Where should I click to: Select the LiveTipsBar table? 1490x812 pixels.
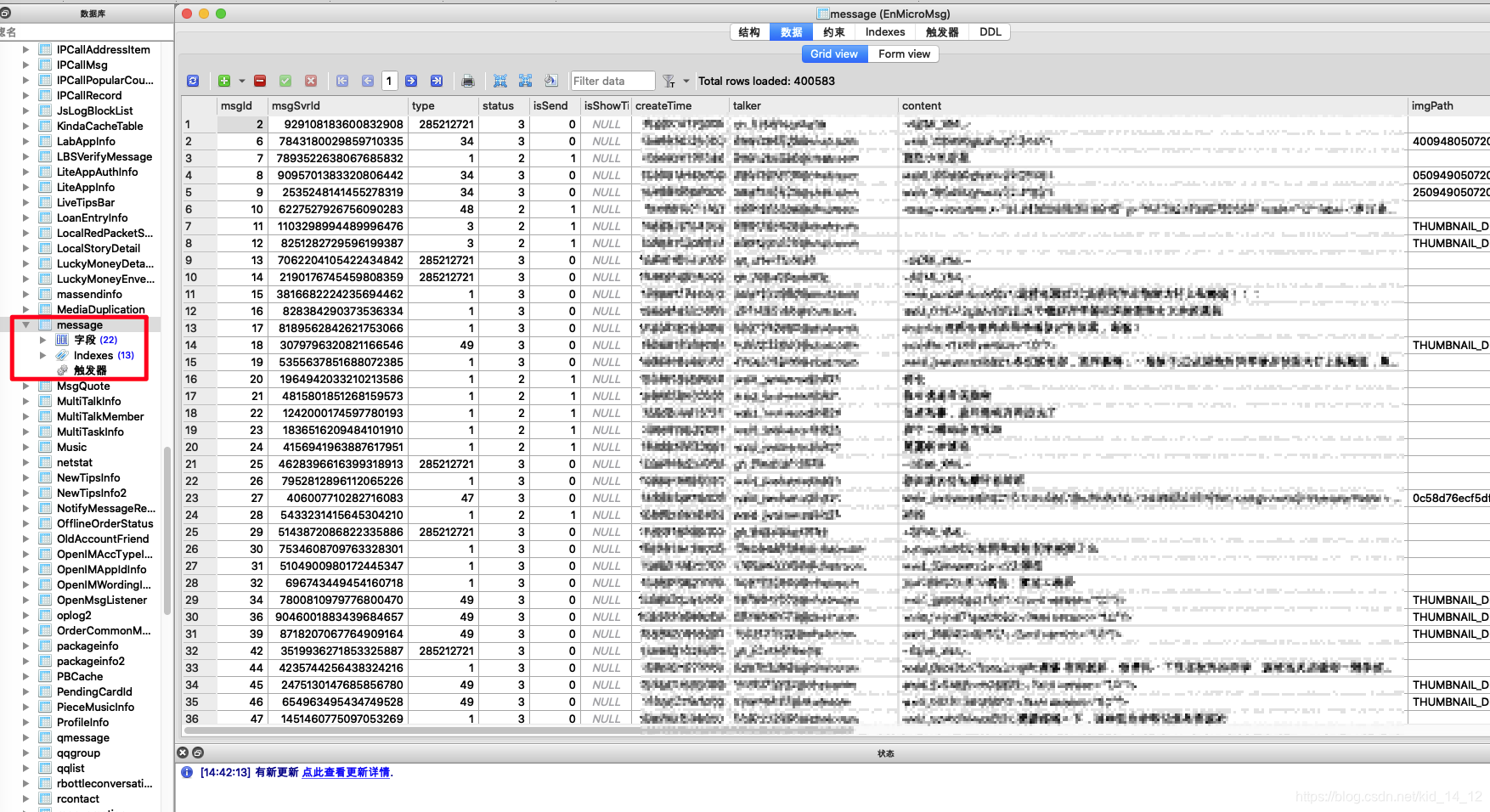click(86, 203)
